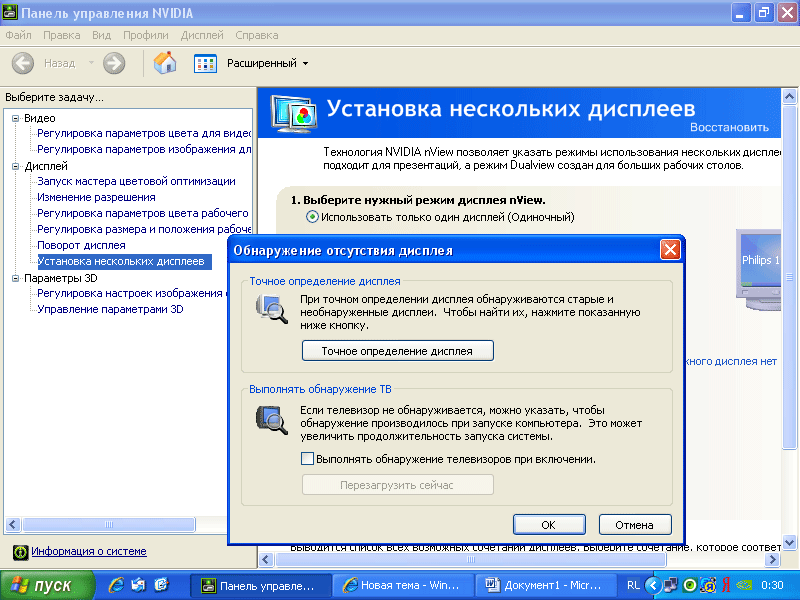The image size is (800, 600).
Task: Click the Forward arrow icon in toolbar
Action: [114, 63]
